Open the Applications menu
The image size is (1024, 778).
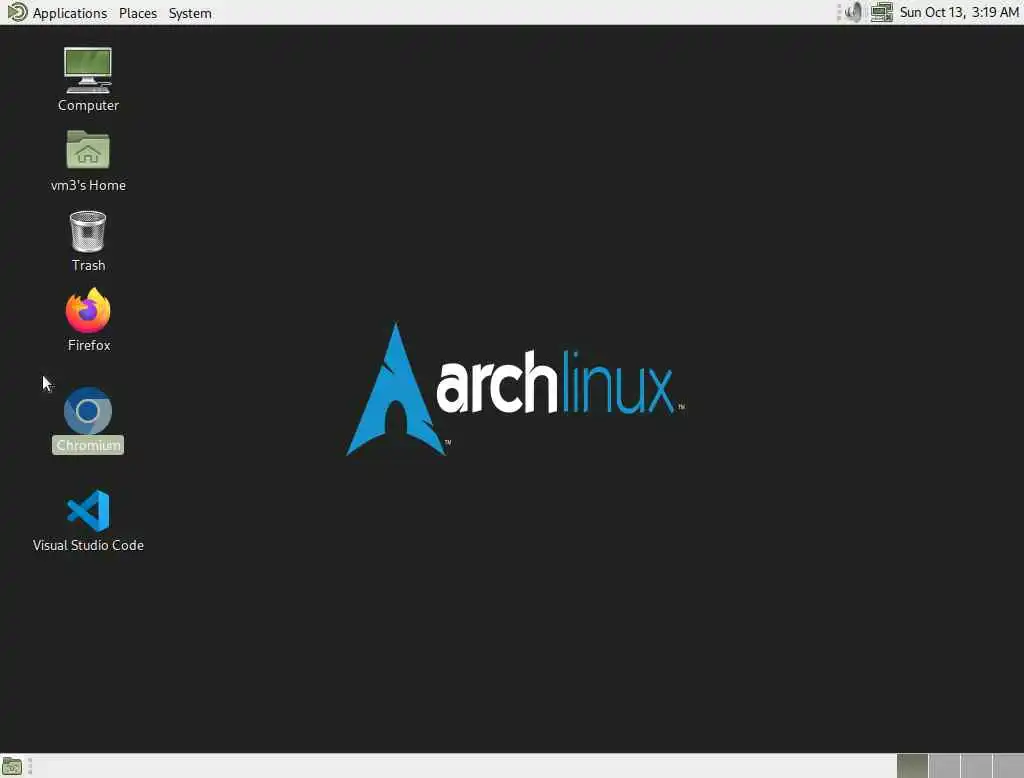pos(57,12)
